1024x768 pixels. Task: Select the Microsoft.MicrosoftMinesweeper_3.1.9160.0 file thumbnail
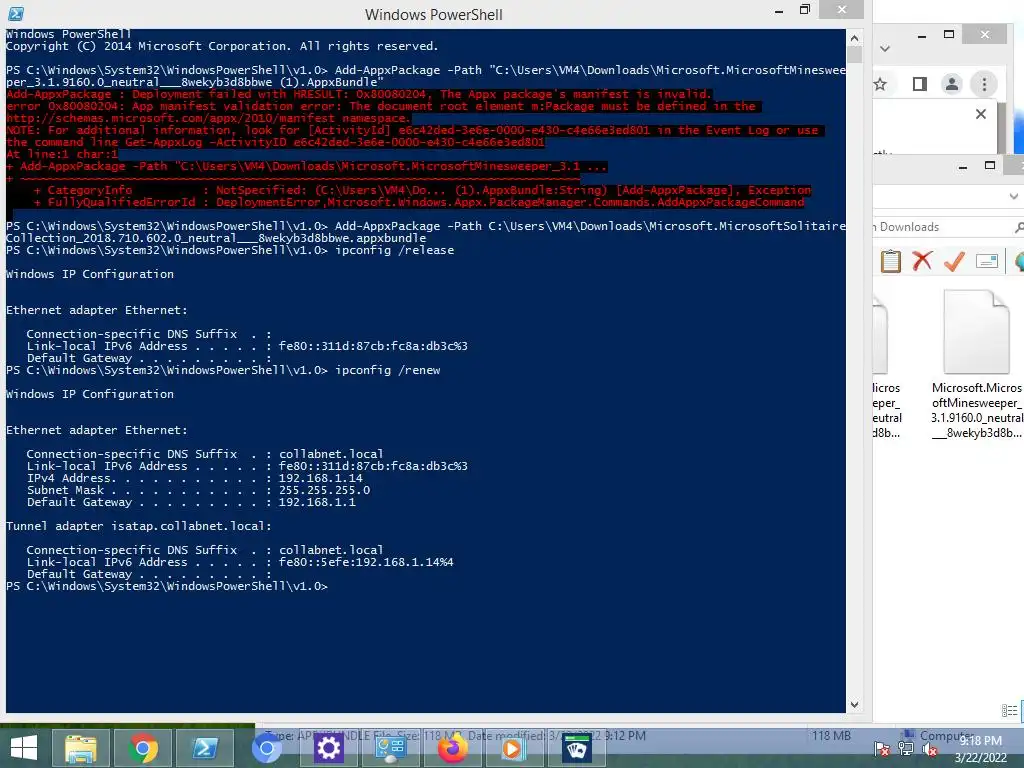coord(976,332)
